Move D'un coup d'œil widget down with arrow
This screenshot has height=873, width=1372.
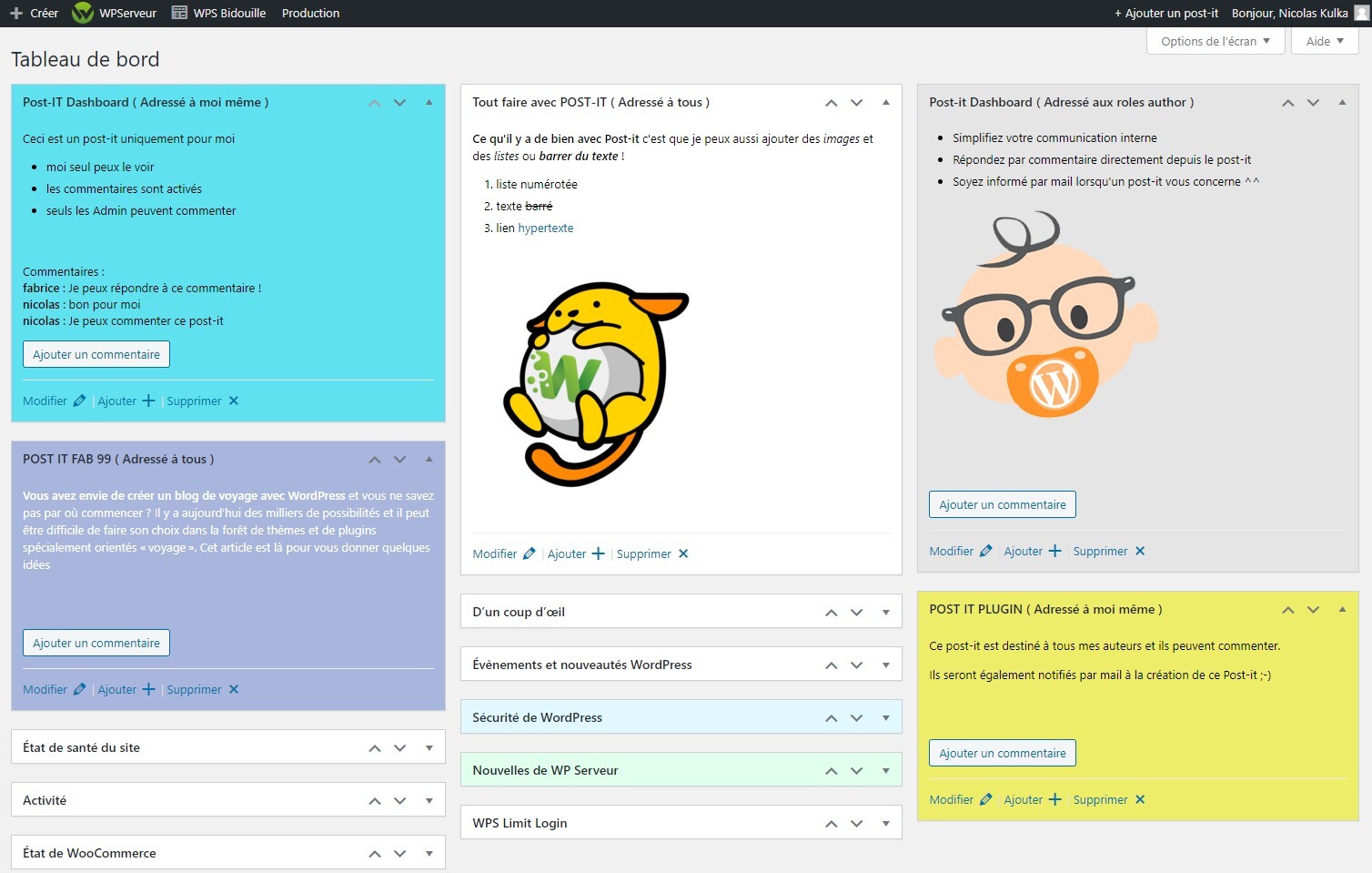[x=856, y=613]
